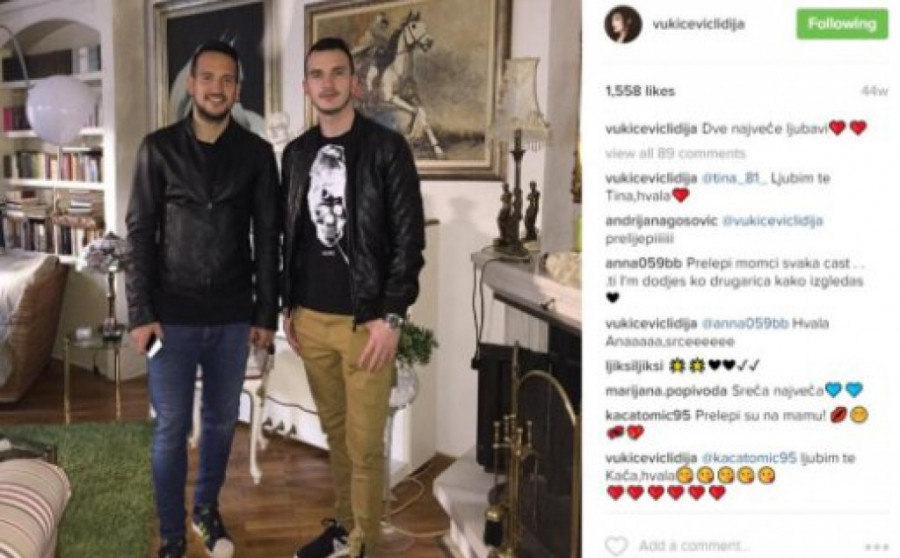This screenshot has width=900, height=558.
Task: Click the vukiceviclidija profile avatar
Action: [x=623, y=24]
